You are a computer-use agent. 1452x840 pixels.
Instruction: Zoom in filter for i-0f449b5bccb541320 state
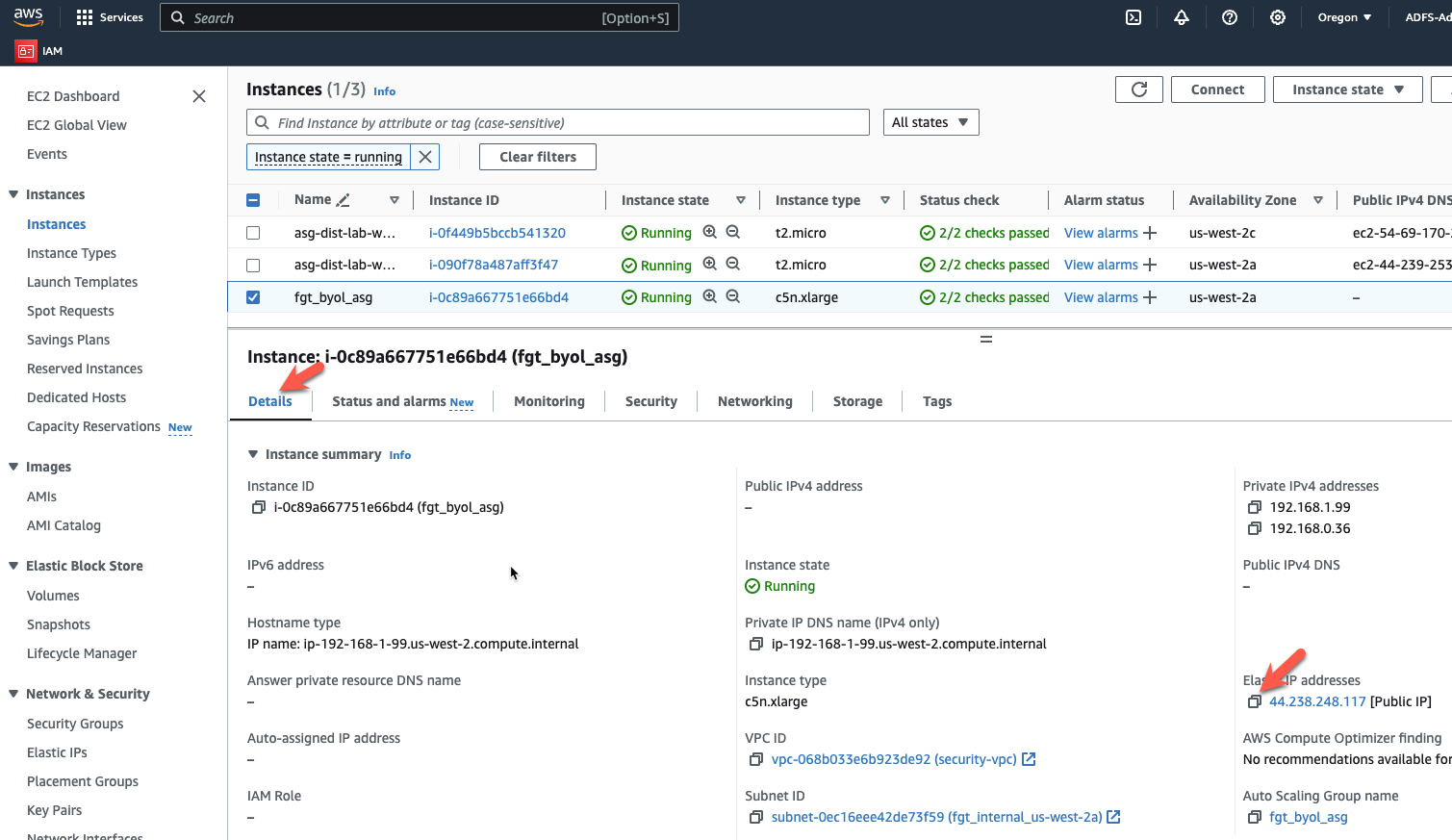(710, 232)
